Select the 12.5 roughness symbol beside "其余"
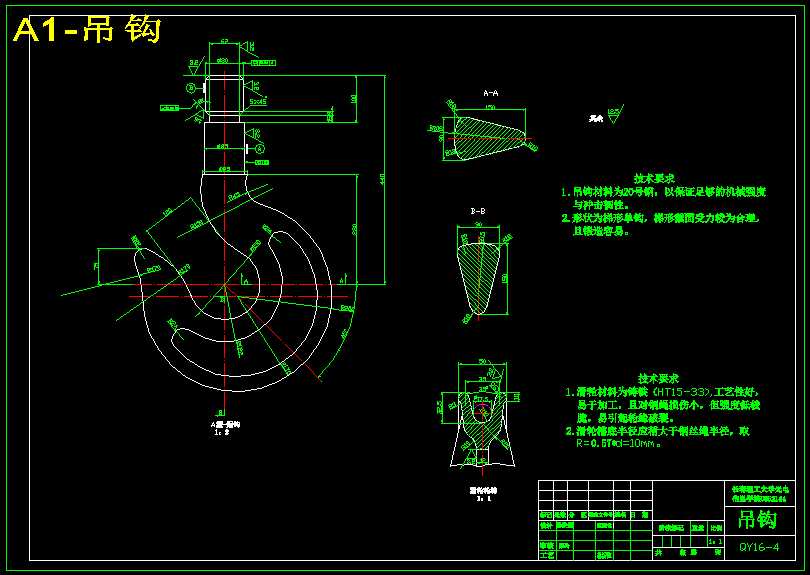 coord(615,115)
